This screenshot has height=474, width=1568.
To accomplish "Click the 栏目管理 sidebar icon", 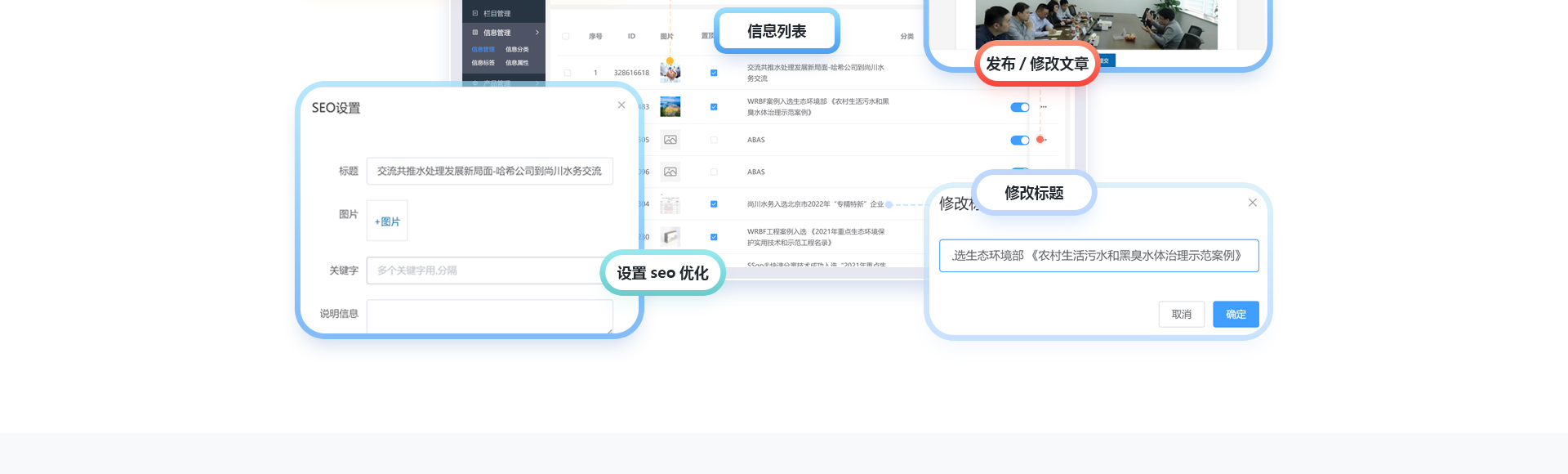I will click(x=475, y=13).
